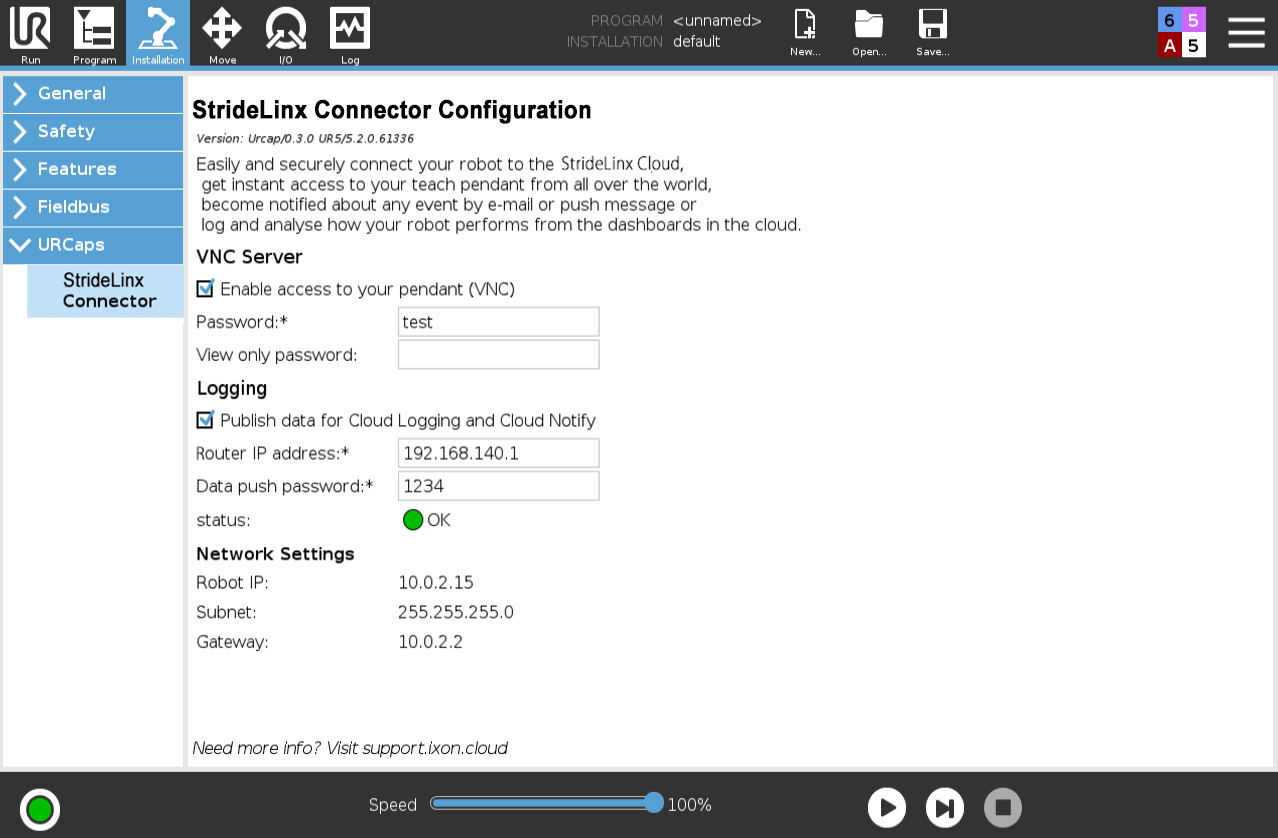The width and height of the screenshot is (1278, 838).
Task: Toggle Enable access to your pendant (VNC)
Action: (205, 289)
